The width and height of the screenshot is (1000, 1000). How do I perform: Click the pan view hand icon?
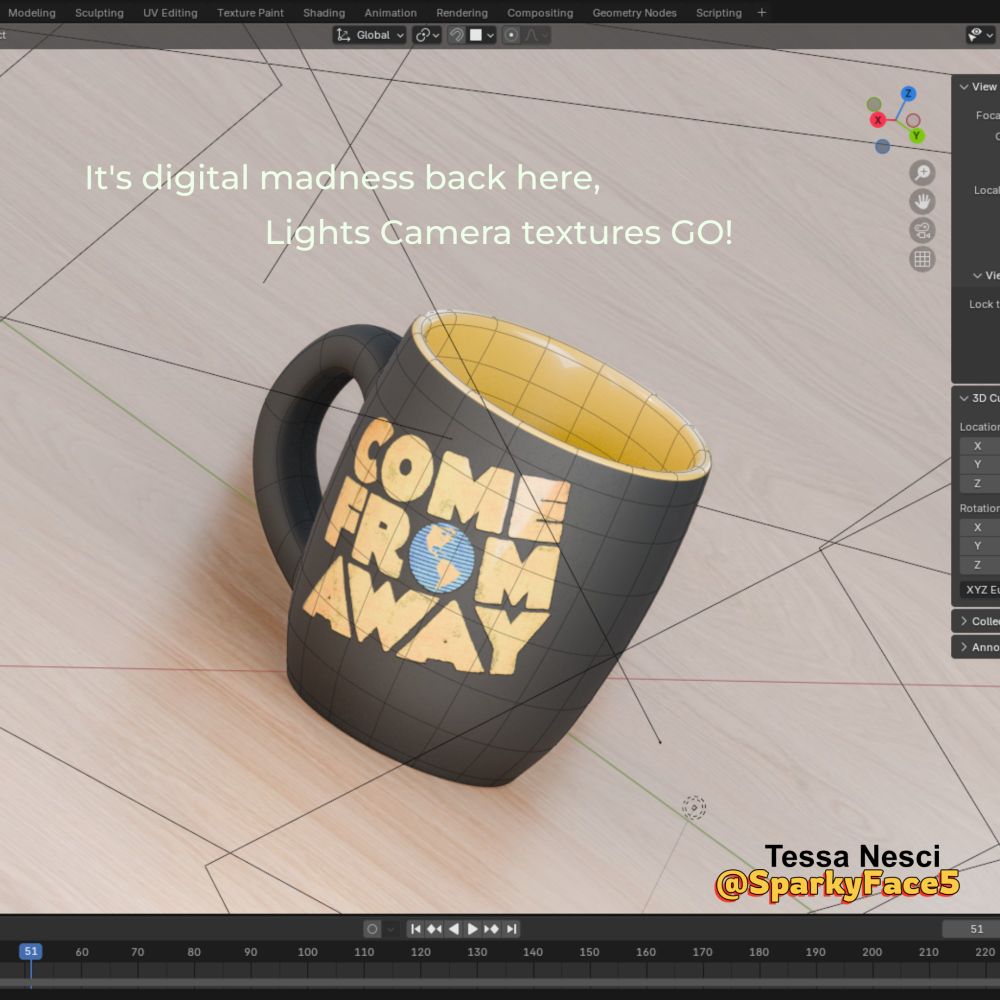point(922,202)
